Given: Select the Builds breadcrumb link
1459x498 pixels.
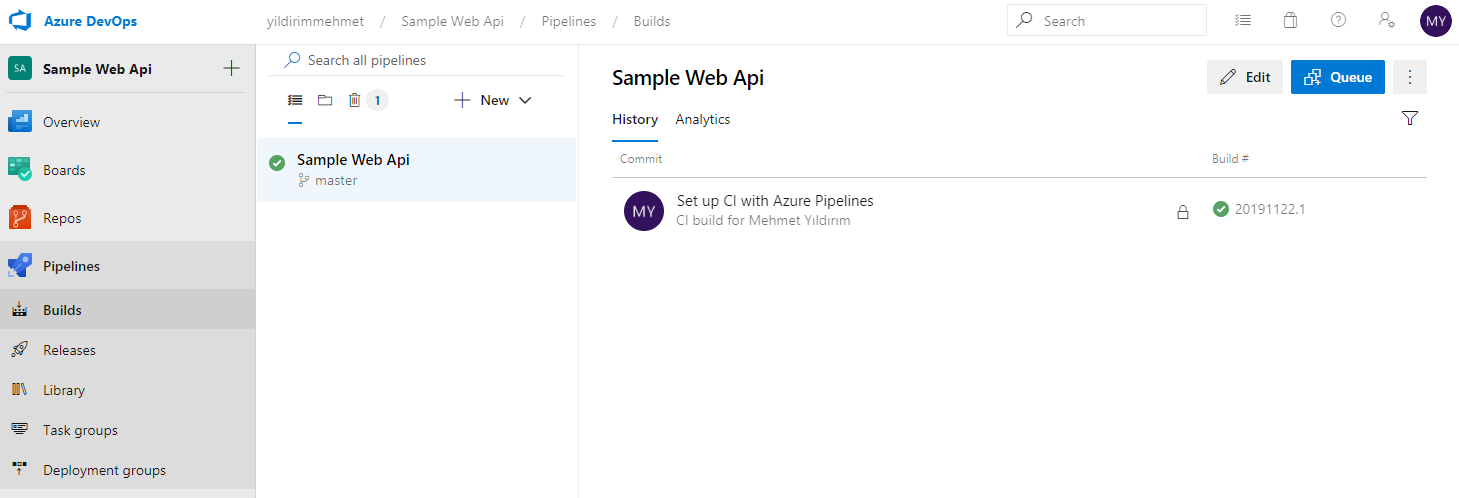Looking at the screenshot, I should click(652, 21).
